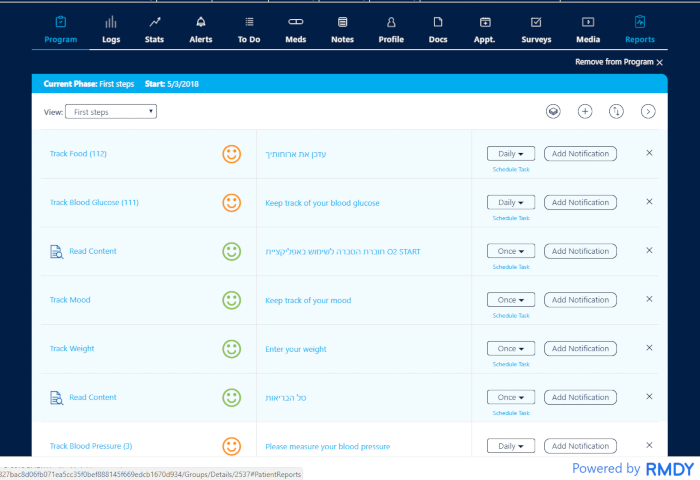Screen dimensions: 700x480
Task: Click Add Notification for Track Blood Glucose
Action: click(x=580, y=203)
